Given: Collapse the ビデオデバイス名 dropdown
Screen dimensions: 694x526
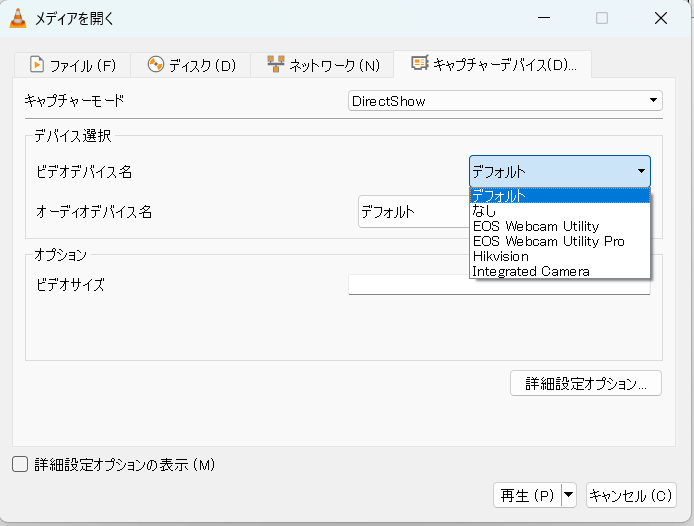Looking at the screenshot, I should tap(559, 171).
